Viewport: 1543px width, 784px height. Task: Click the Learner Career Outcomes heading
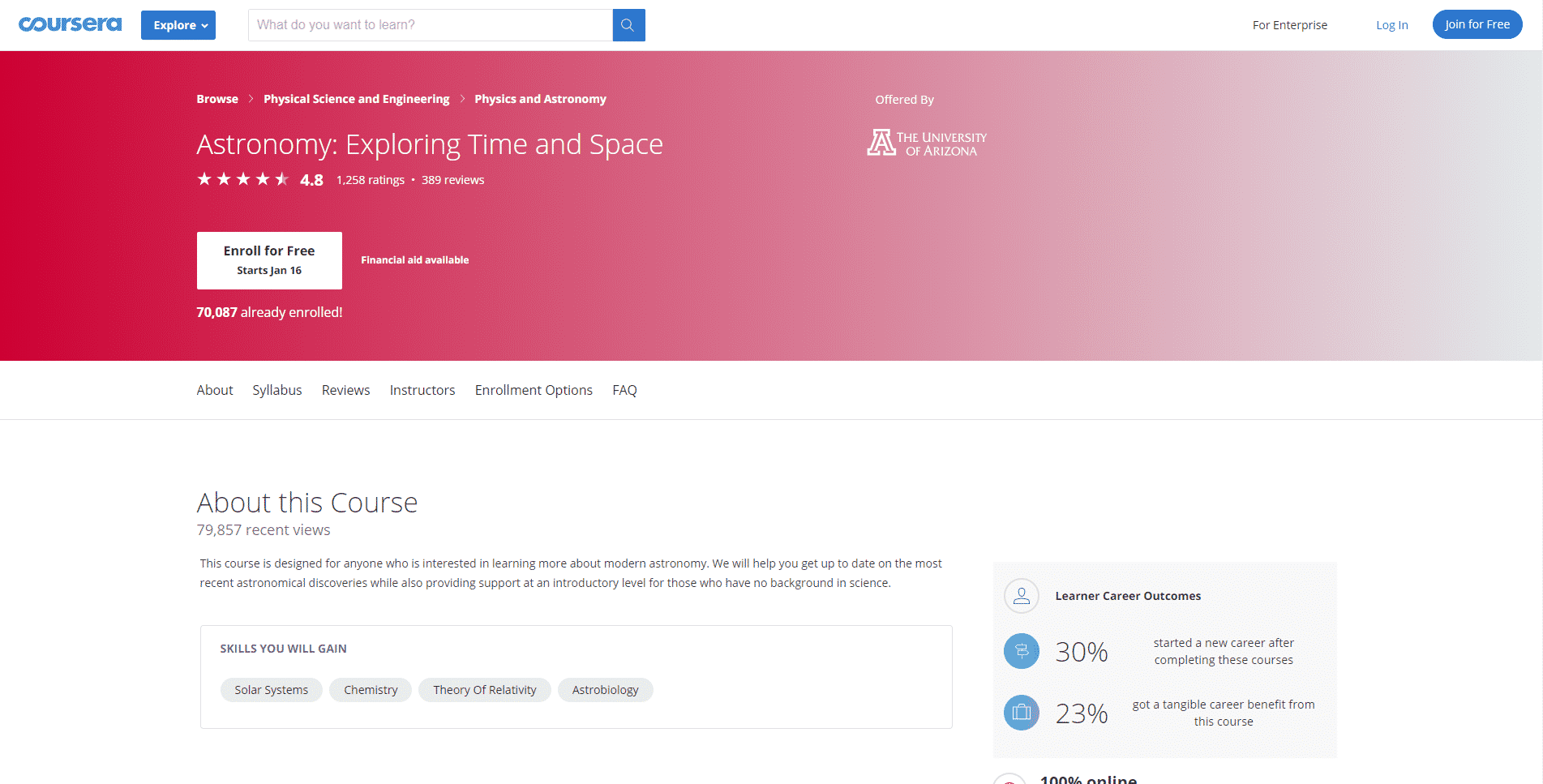[x=1128, y=596]
